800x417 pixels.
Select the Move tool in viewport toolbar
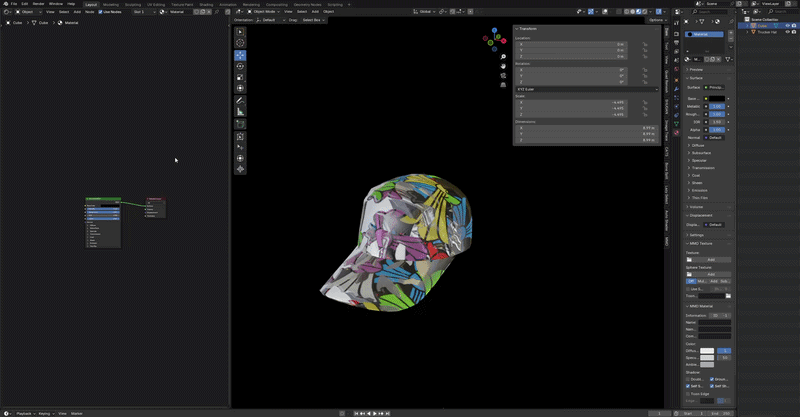click(x=240, y=55)
